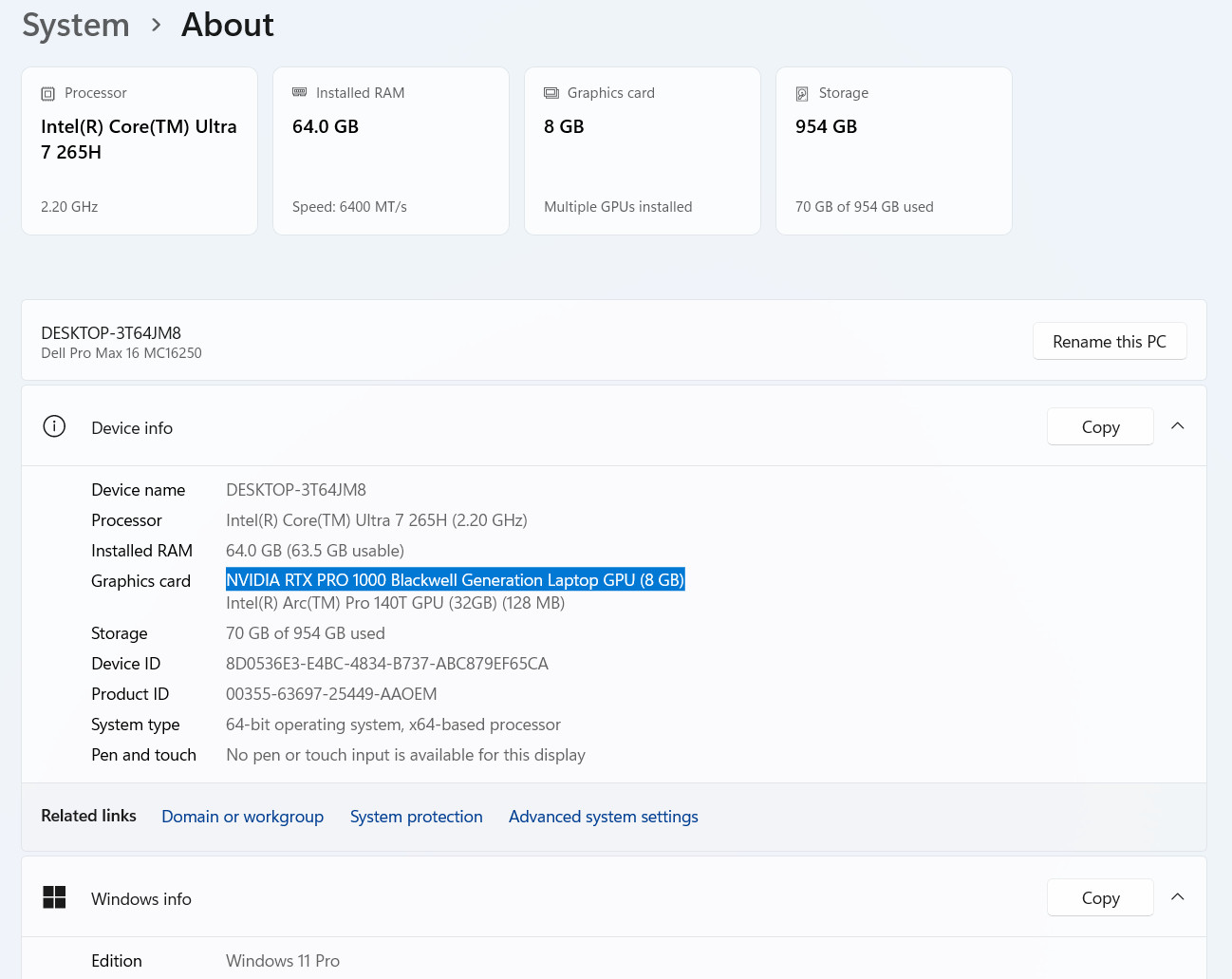Click the Windows logo icon beside Windows info
Viewport: 1232px width, 979px height.
[x=54, y=897]
